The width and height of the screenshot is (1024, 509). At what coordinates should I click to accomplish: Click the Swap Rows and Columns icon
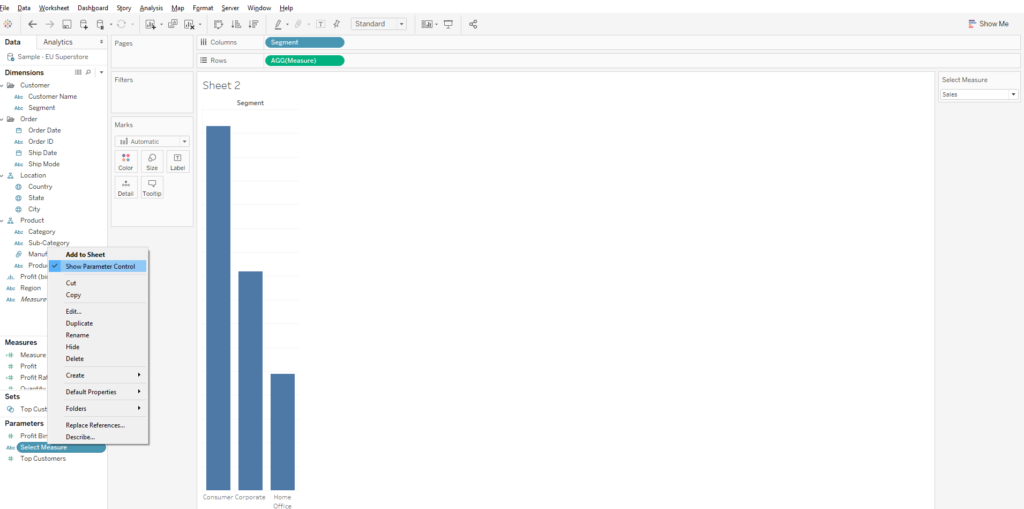(219, 24)
